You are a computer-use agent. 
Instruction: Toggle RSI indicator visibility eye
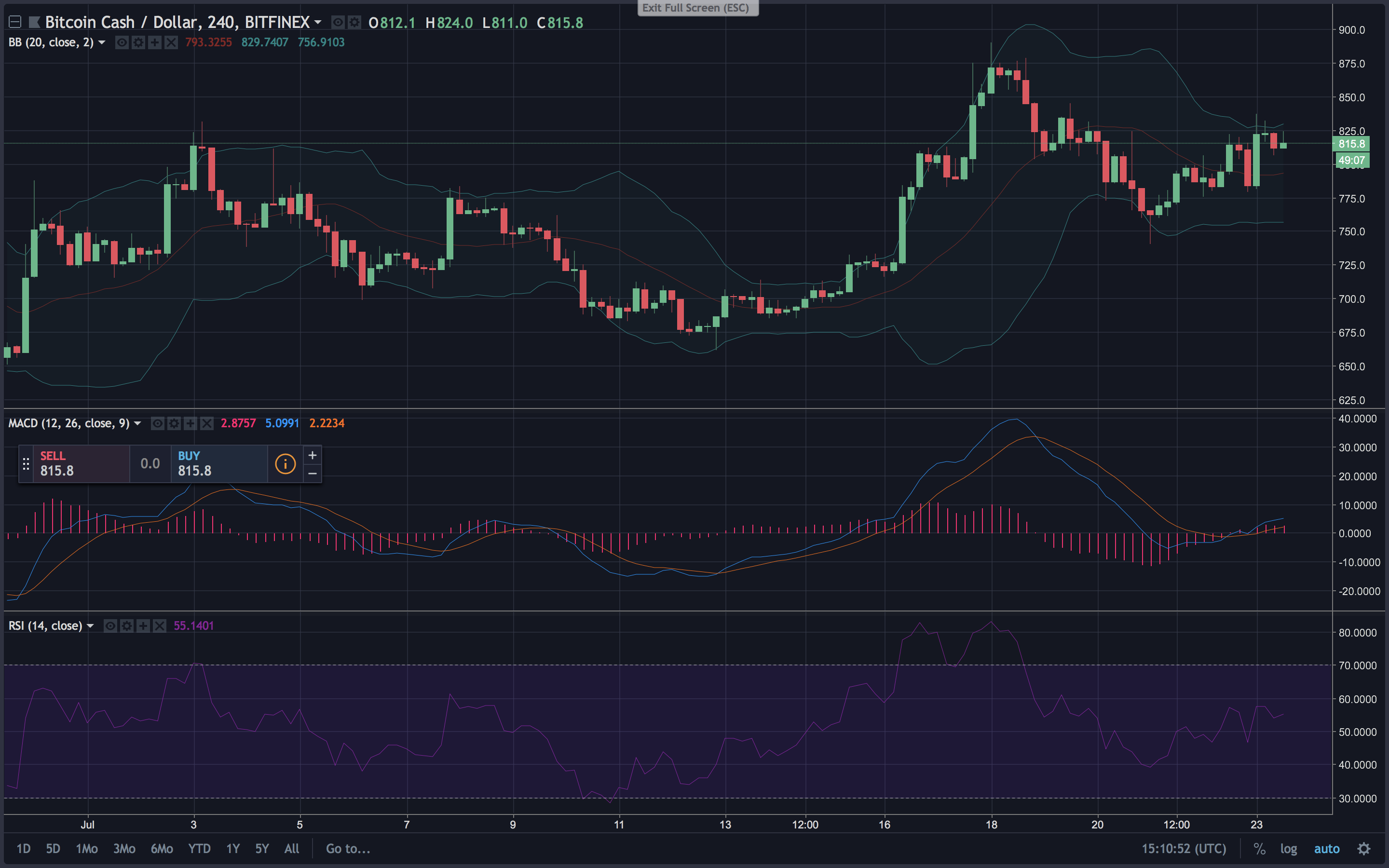coord(110,626)
